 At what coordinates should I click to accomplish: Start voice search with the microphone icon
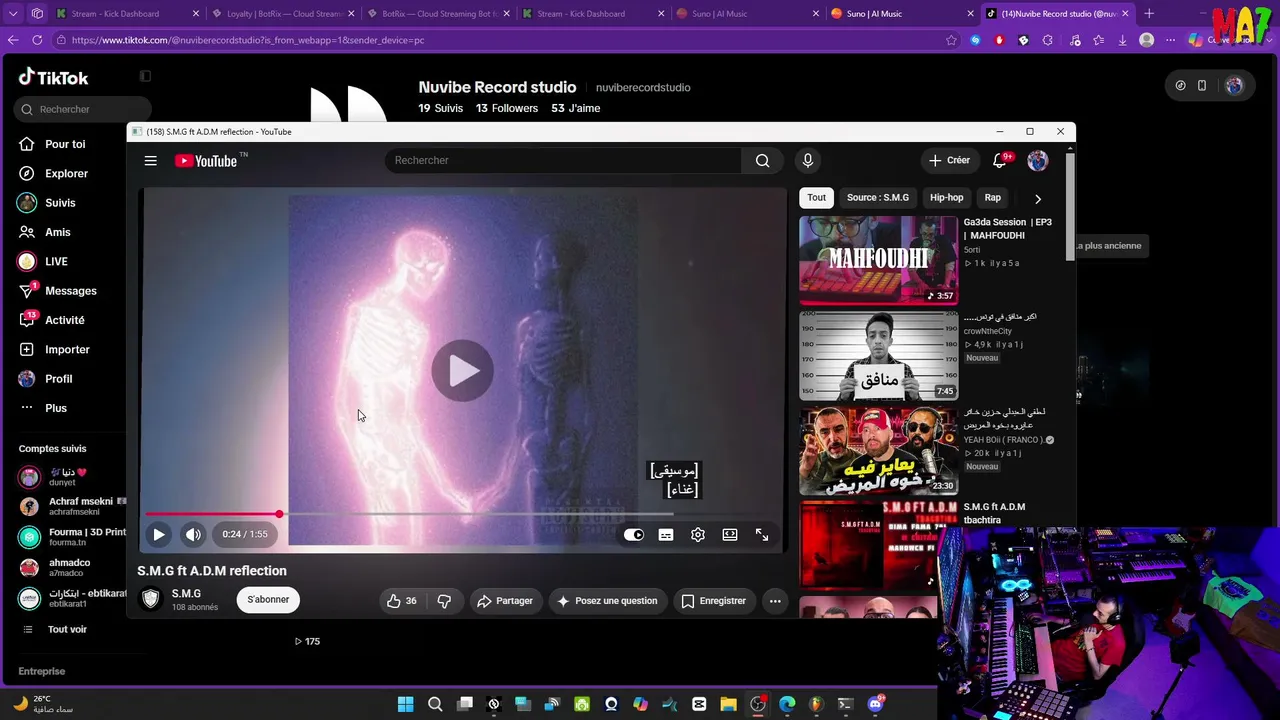click(x=808, y=161)
